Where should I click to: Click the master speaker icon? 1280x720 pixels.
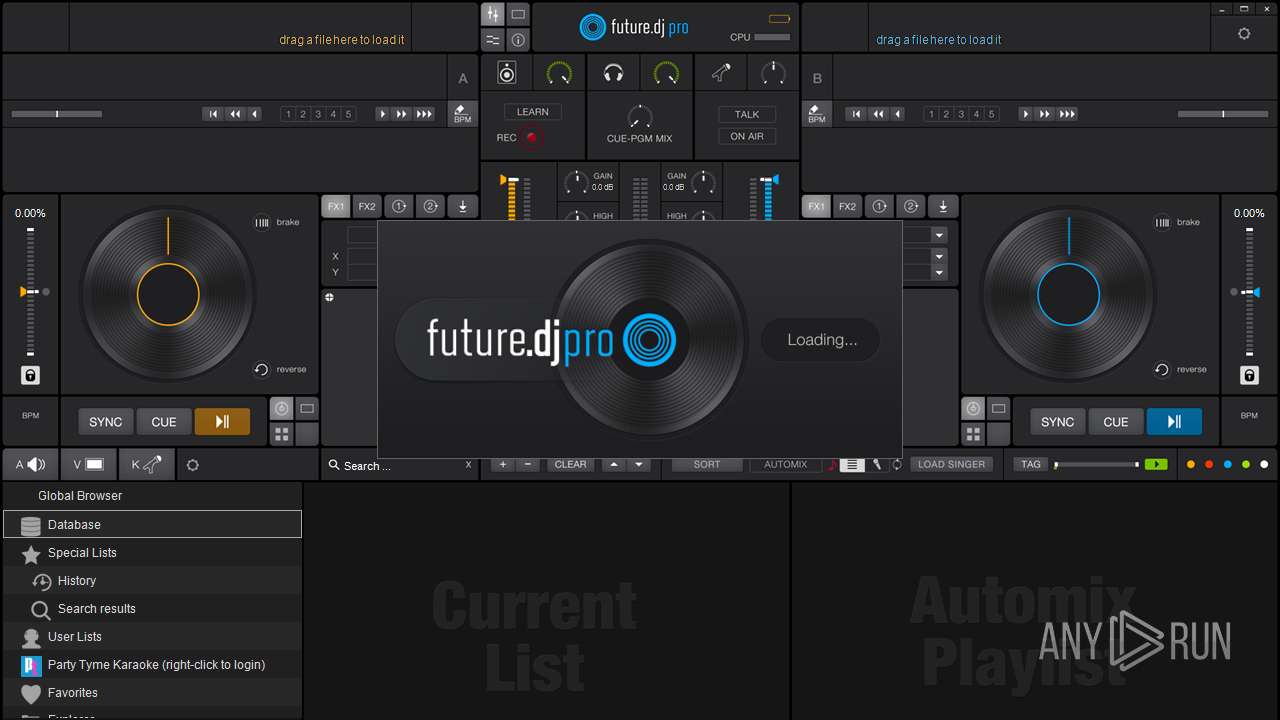pos(507,73)
